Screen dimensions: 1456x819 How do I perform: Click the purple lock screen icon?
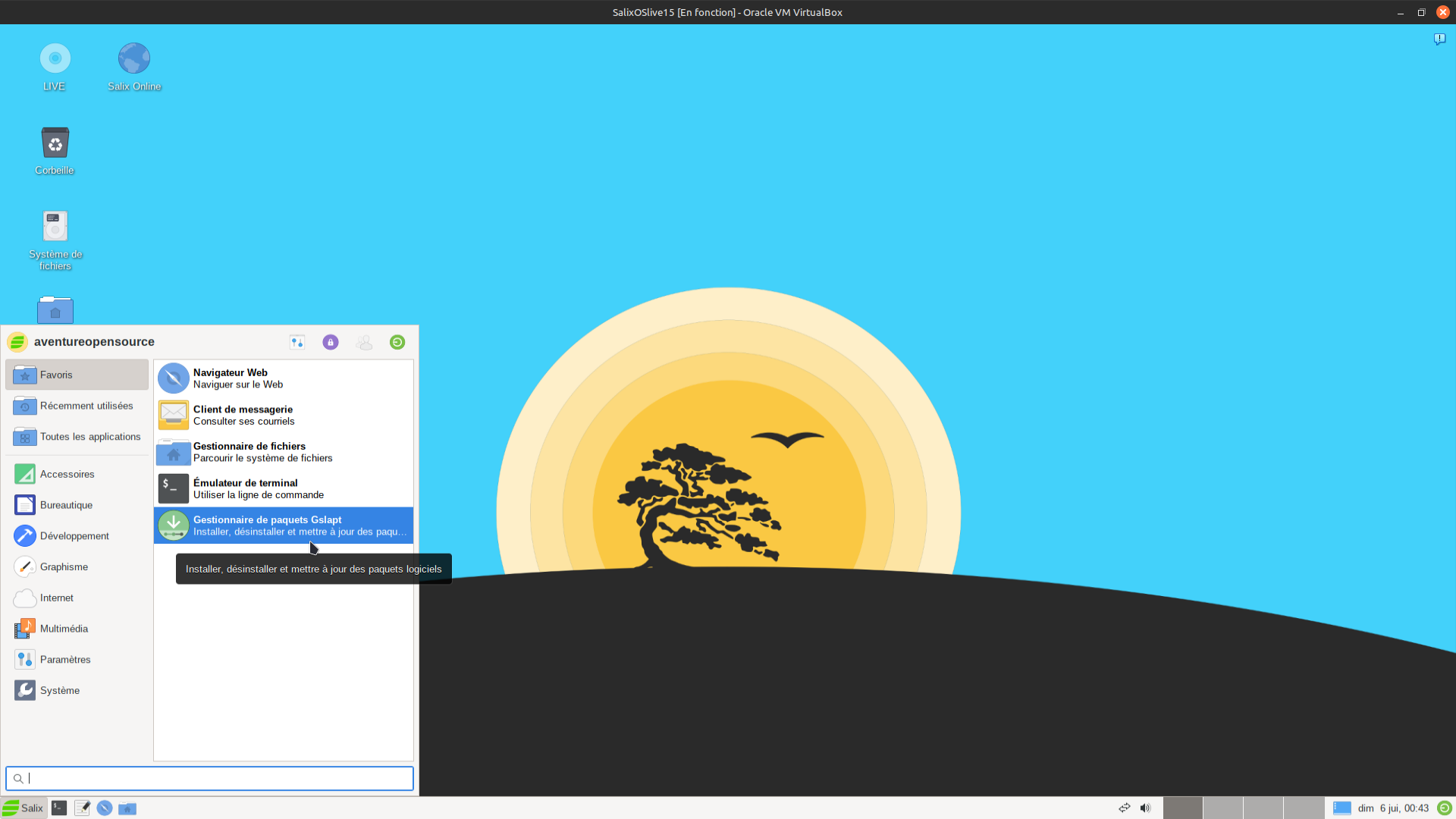[331, 342]
